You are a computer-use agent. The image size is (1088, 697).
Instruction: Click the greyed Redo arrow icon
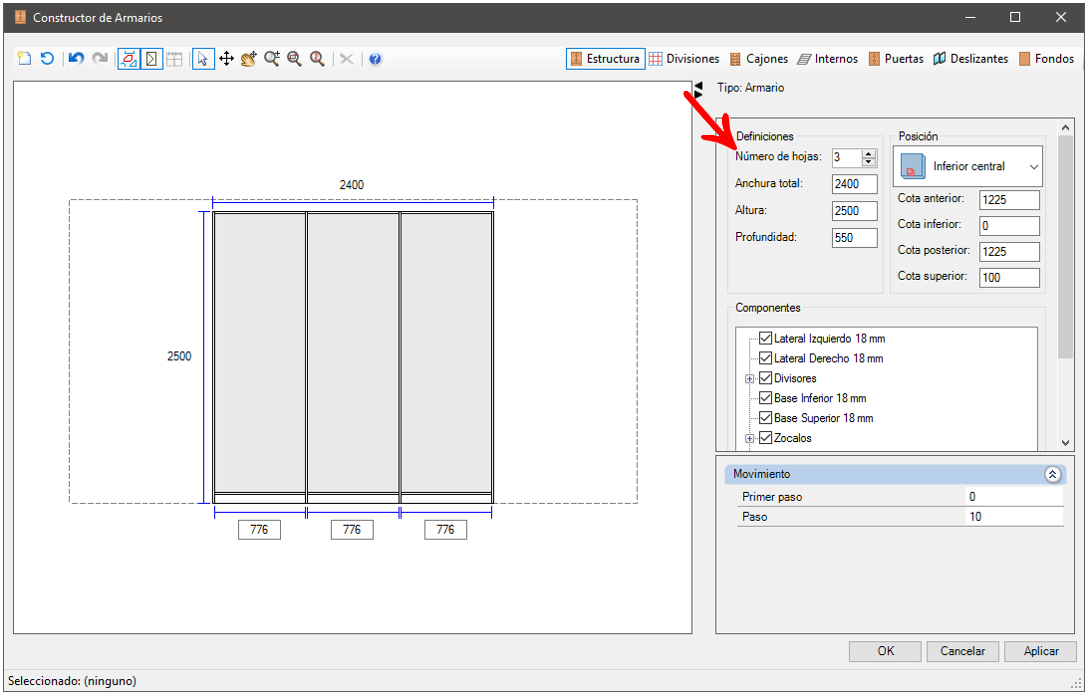[100, 58]
